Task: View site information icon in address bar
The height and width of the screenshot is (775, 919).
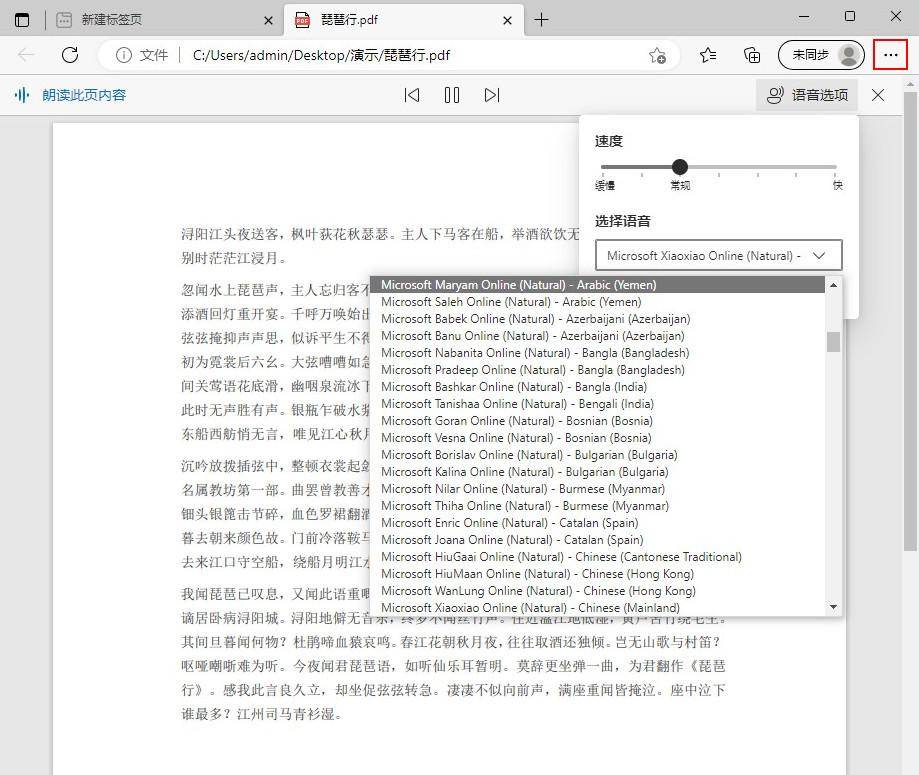Action: pos(124,55)
